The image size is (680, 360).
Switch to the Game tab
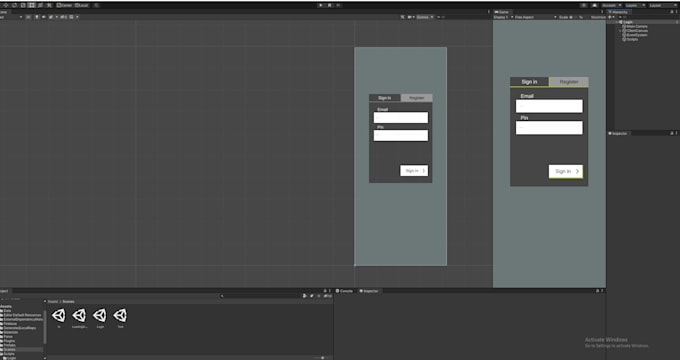pos(503,12)
